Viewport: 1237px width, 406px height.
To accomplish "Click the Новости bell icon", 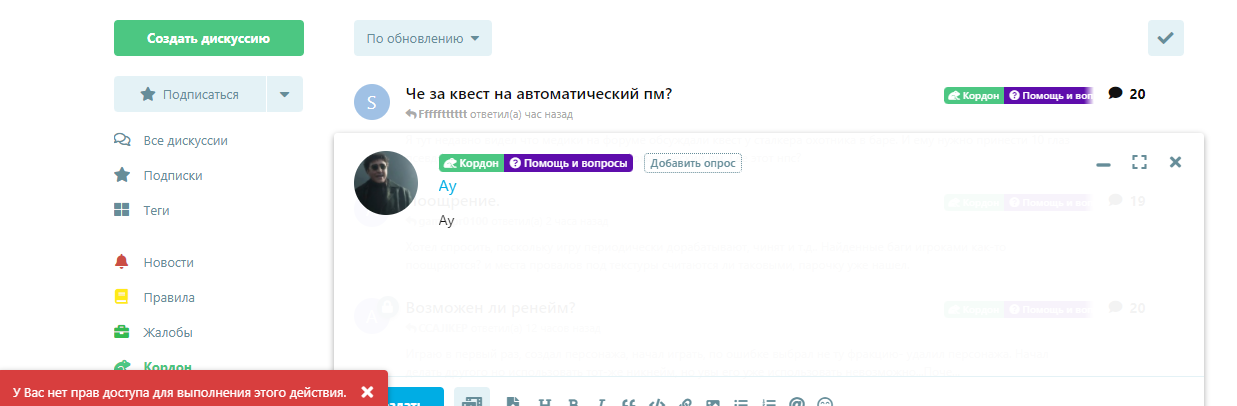I will tap(122, 262).
